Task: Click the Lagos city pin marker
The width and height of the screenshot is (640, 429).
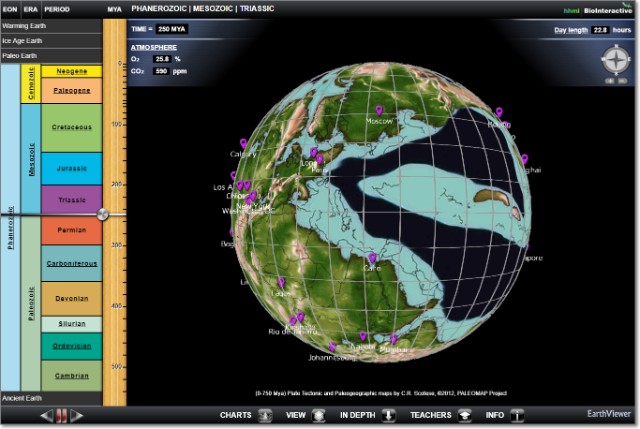Action: click(282, 284)
